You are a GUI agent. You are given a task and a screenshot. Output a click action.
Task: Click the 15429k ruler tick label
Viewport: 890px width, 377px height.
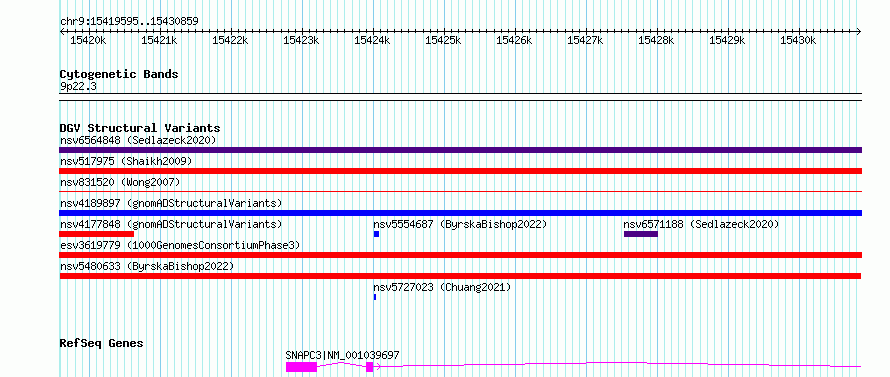coord(727,40)
